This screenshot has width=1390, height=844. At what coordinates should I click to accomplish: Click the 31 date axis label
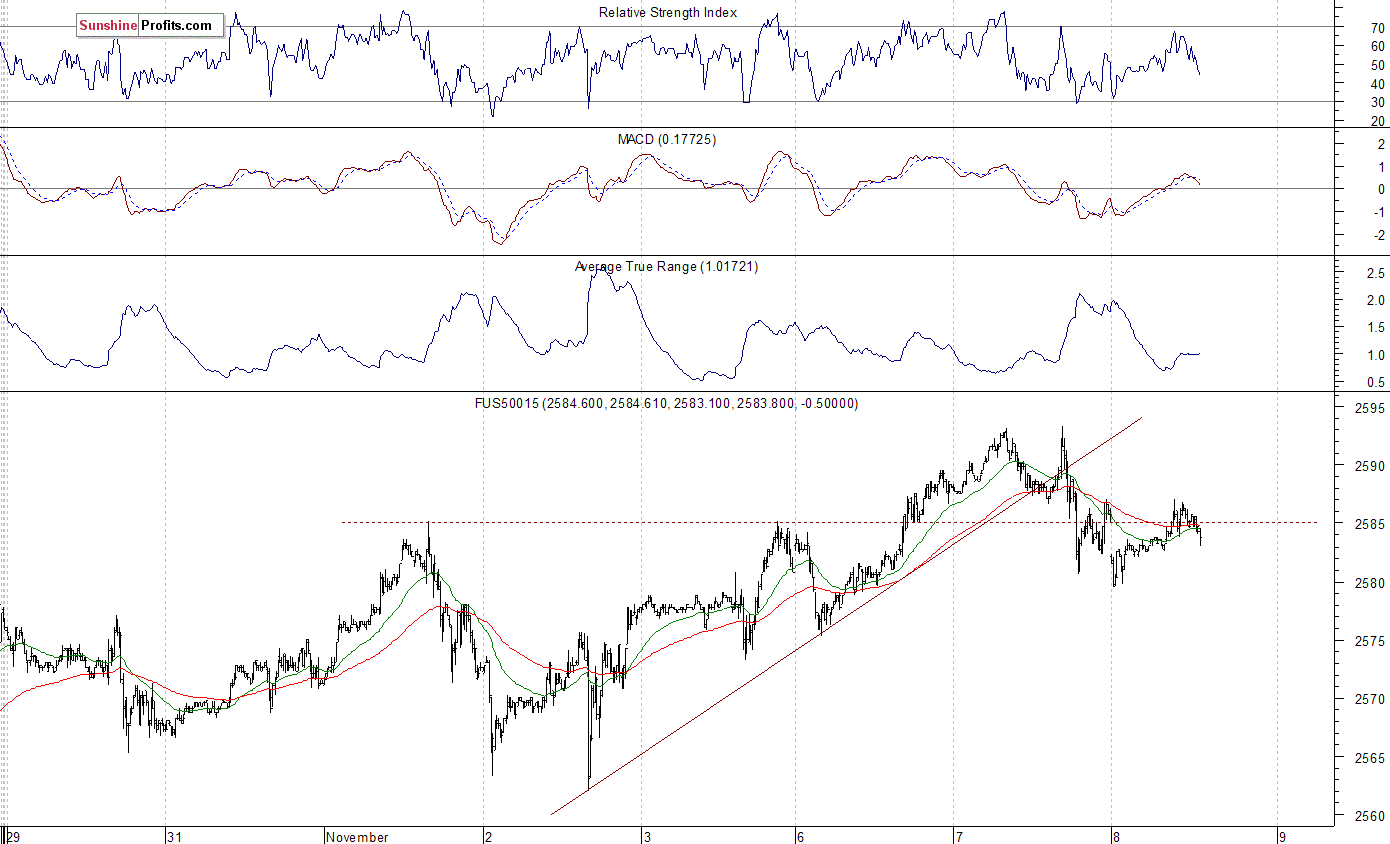click(x=175, y=836)
